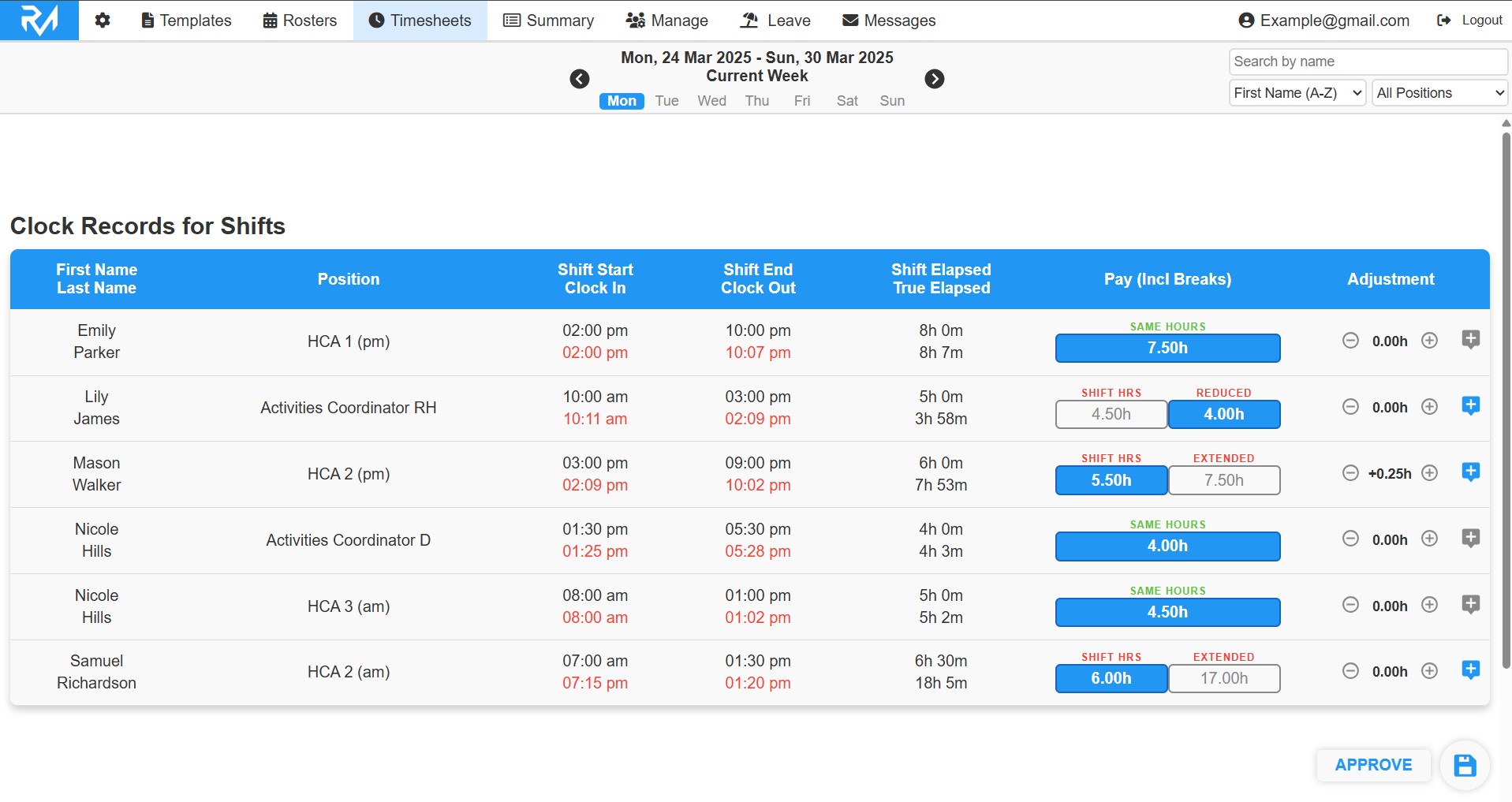Select Lily James reduced 4.00h pay
Viewport: 1512px width, 802px height.
click(1224, 415)
